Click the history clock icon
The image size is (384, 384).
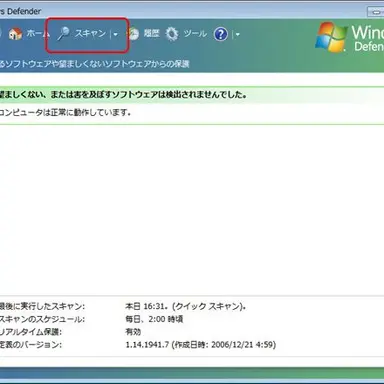[x=134, y=34]
